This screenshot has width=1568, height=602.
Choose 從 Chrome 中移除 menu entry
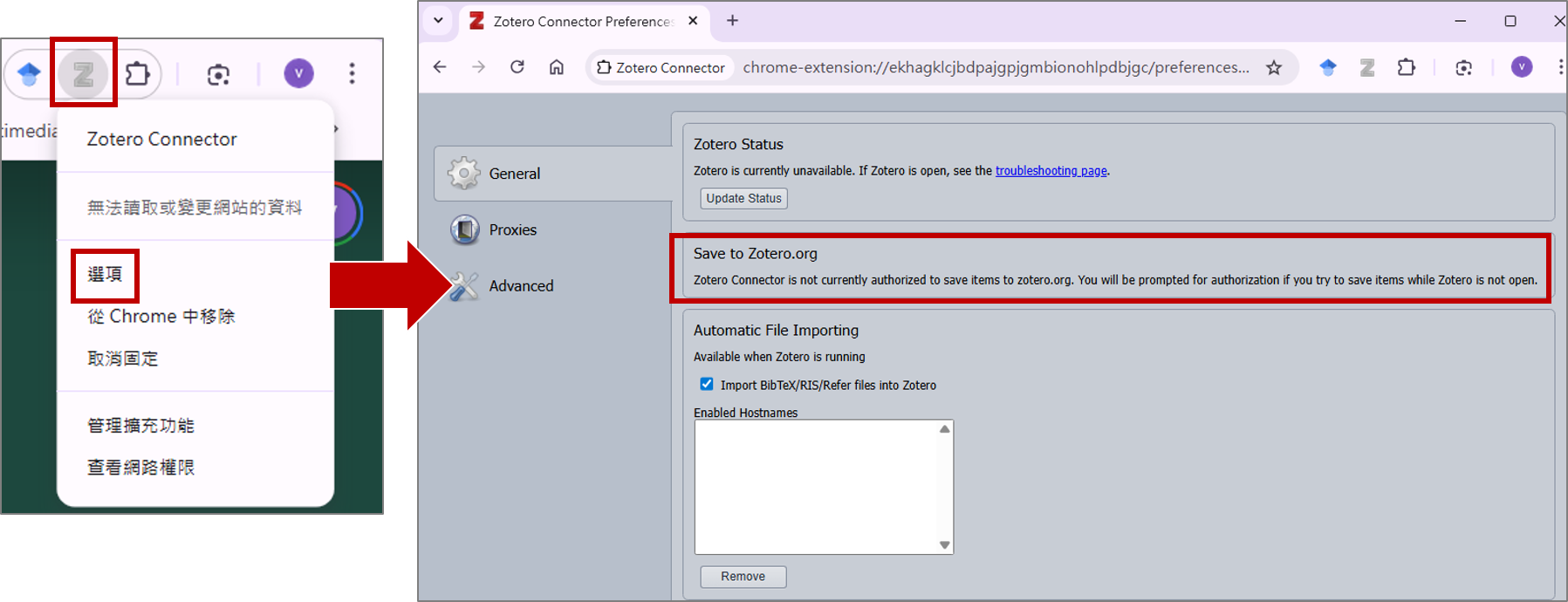161,316
